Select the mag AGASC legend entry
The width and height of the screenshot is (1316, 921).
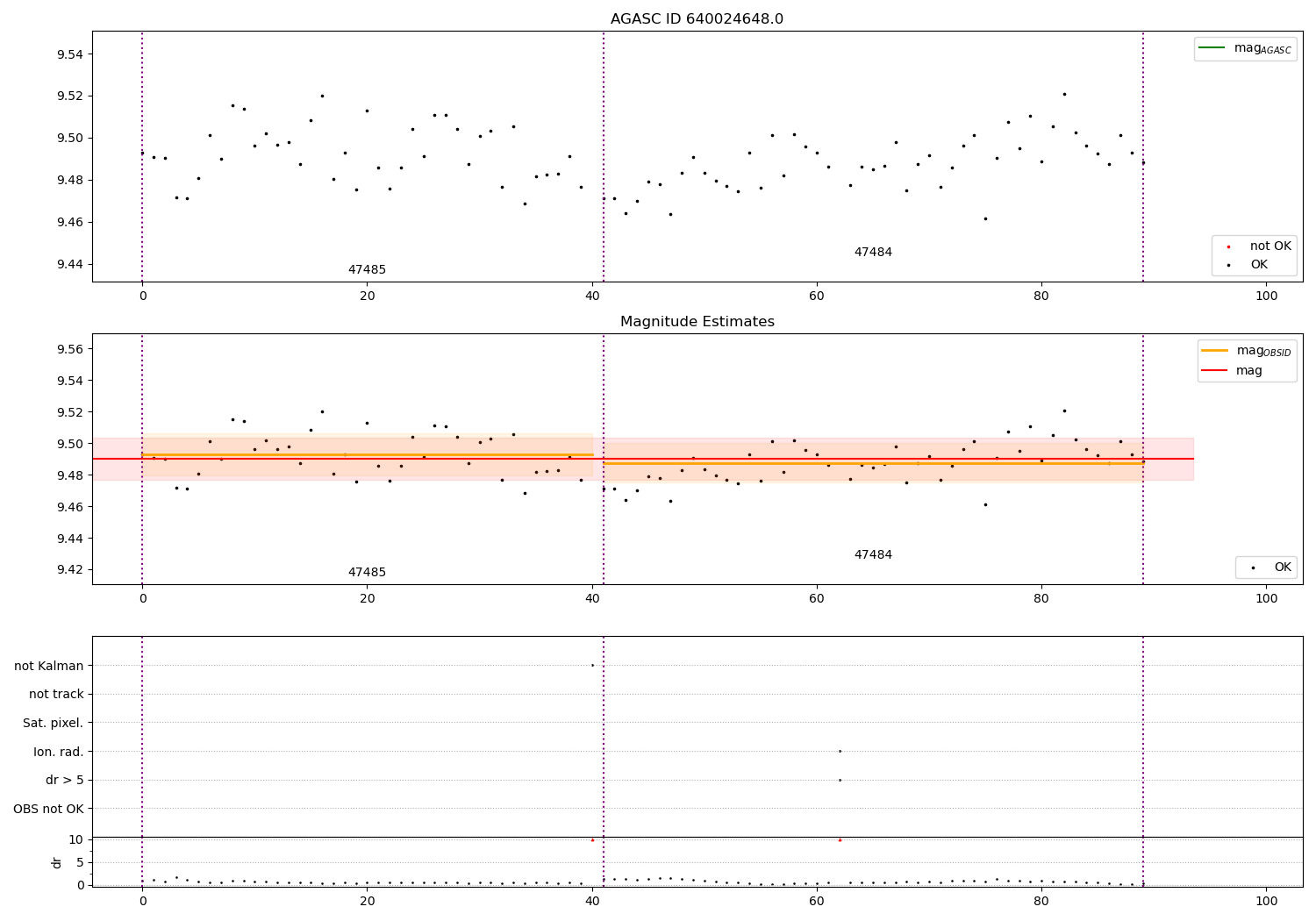coord(1245,48)
